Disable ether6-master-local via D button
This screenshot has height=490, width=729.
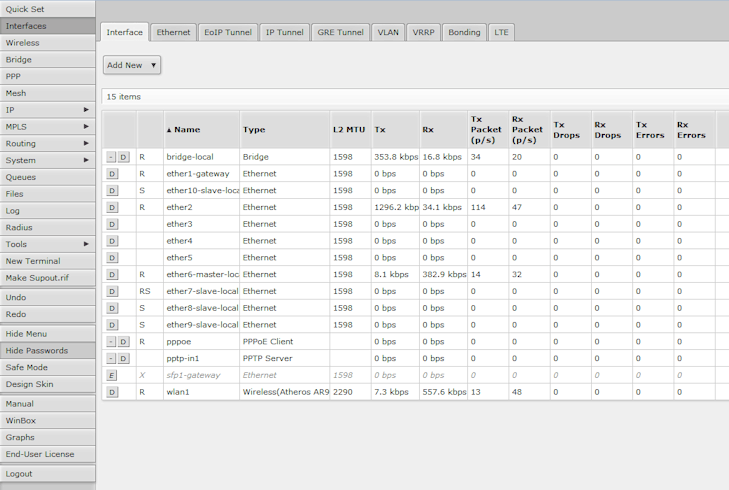[112, 274]
